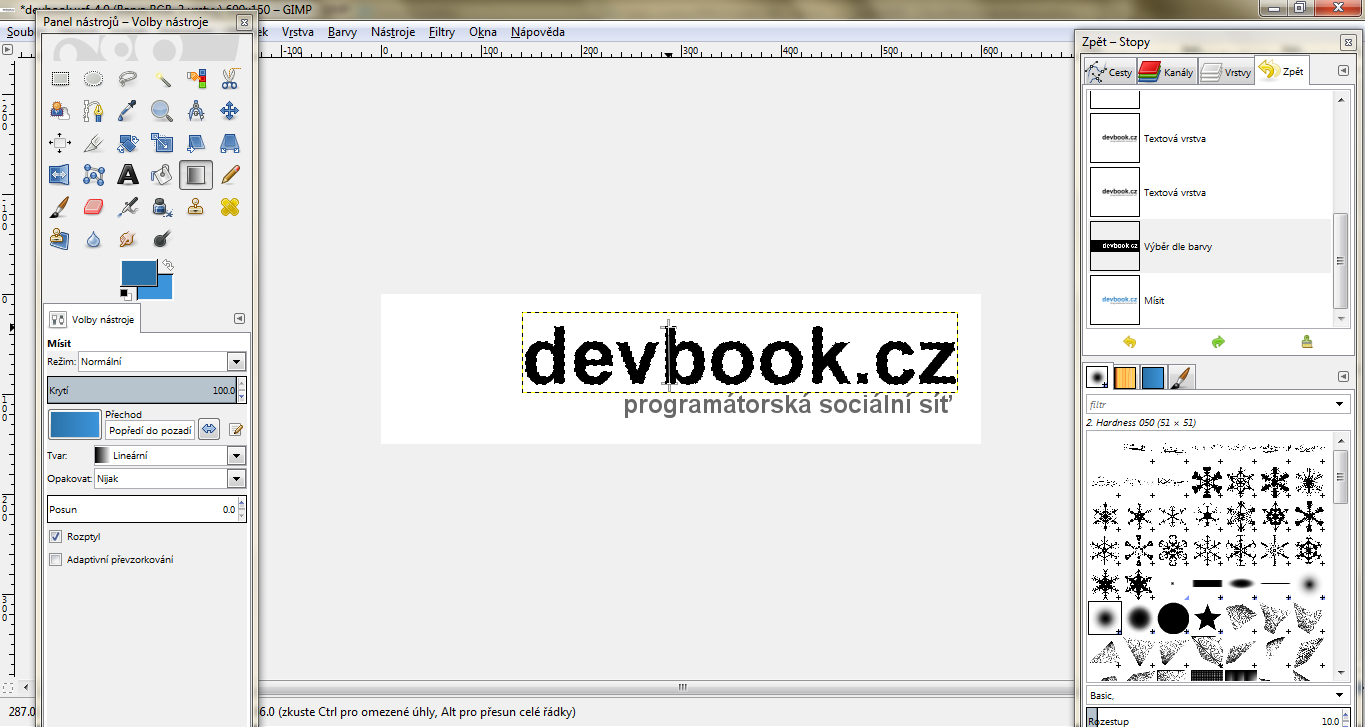The height and width of the screenshot is (727, 1365).
Task: Select the Move tool
Action: coord(230,110)
